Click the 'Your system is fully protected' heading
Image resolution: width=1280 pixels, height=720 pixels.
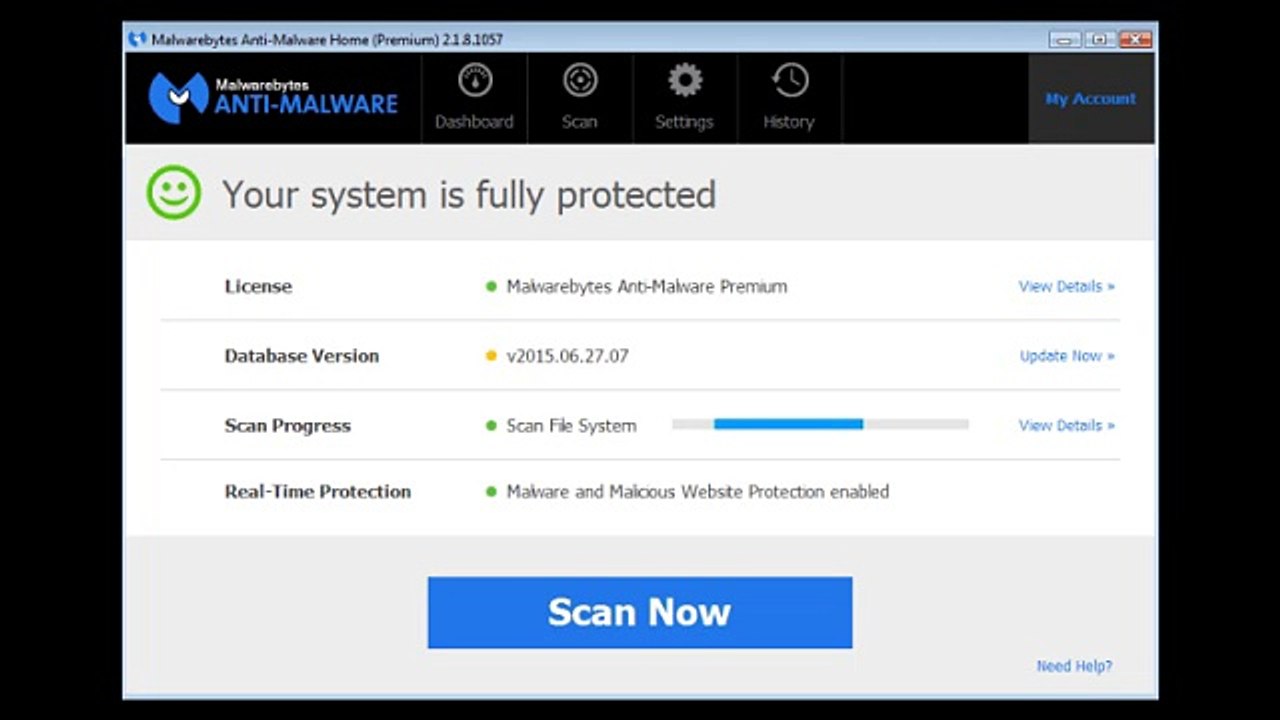[469, 195]
